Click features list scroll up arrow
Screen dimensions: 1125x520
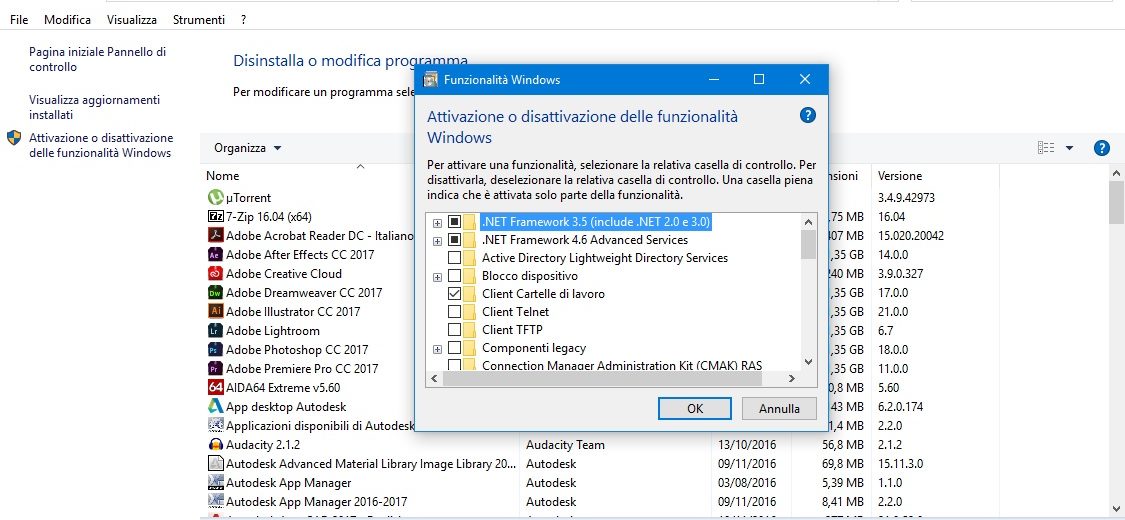(809, 222)
